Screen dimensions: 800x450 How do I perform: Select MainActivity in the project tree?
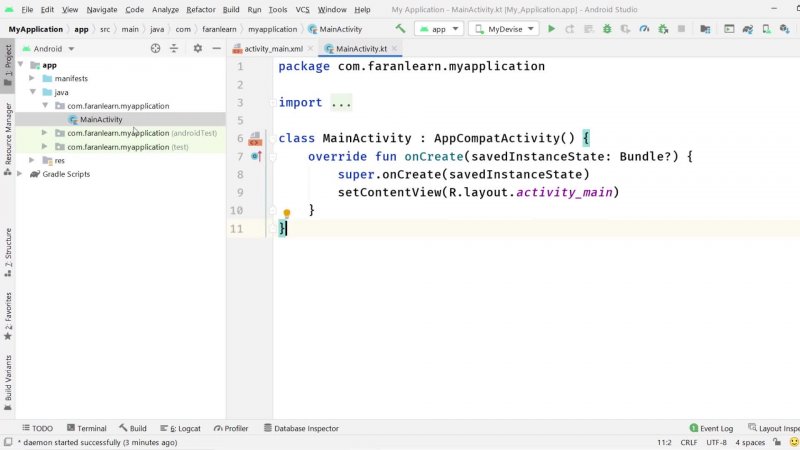click(x=100, y=119)
